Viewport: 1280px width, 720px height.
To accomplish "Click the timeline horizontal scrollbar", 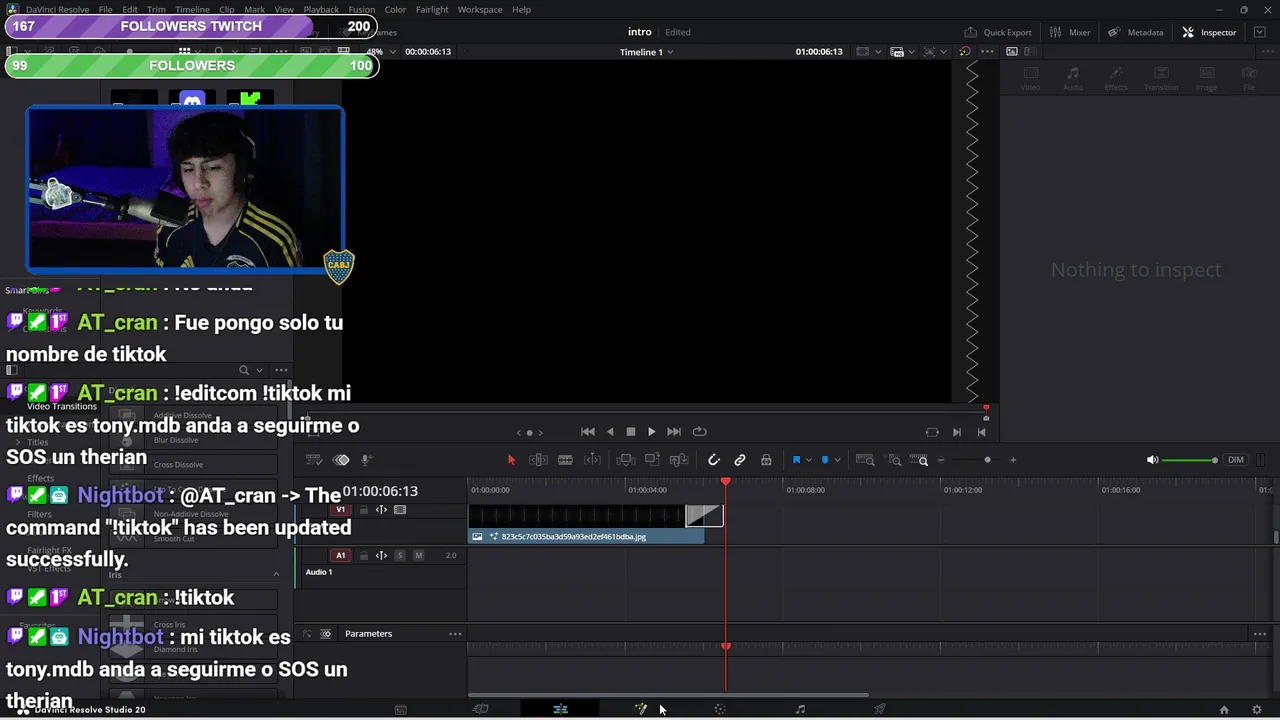I will (668, 695).
